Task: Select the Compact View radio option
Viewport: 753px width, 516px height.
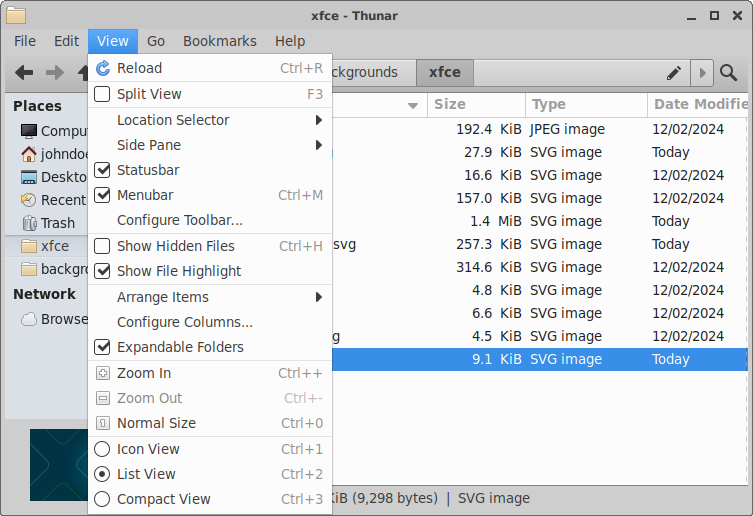Action: [x=102, y=499]
